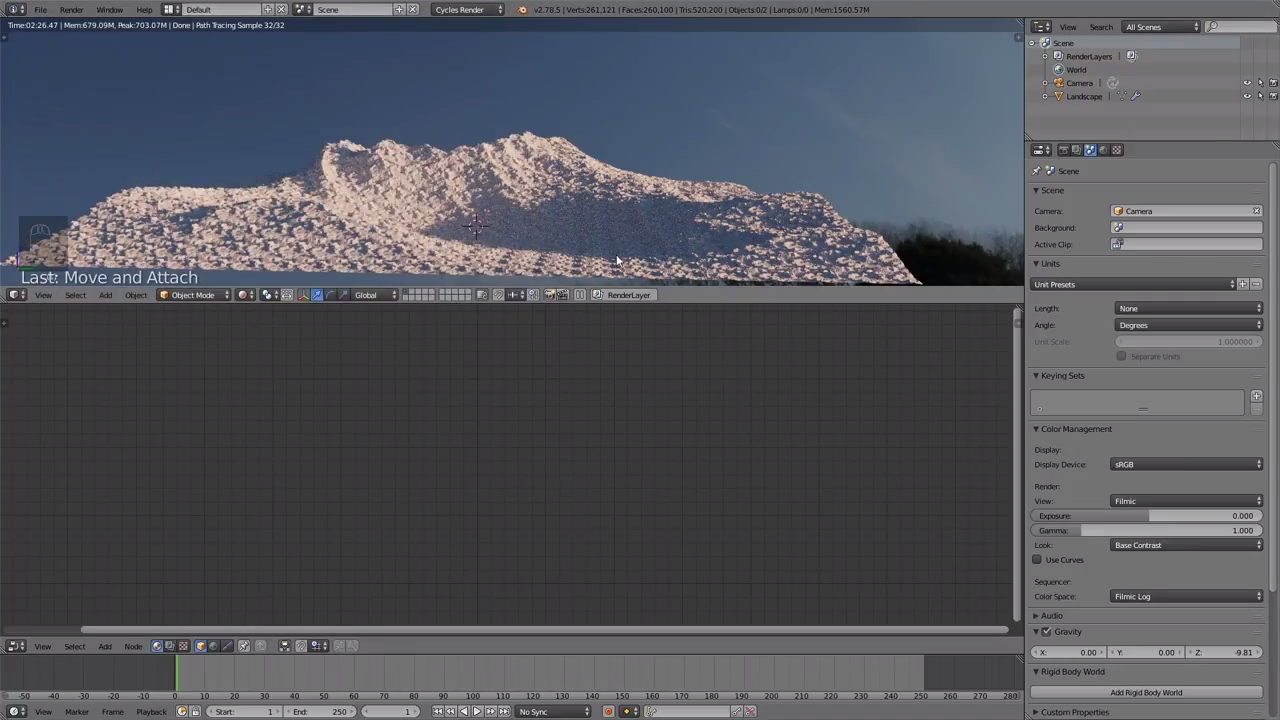Viewport: 1280px width, 720px height.
Task: Click the timeline editor type icon
Action: 16,712
